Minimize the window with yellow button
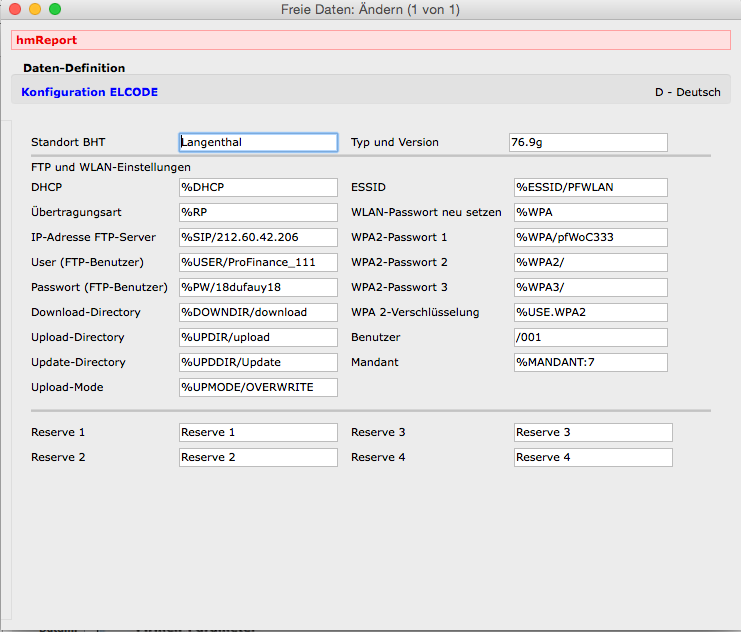741x632 pixels. pyautogui.click(x=35, y=9)
